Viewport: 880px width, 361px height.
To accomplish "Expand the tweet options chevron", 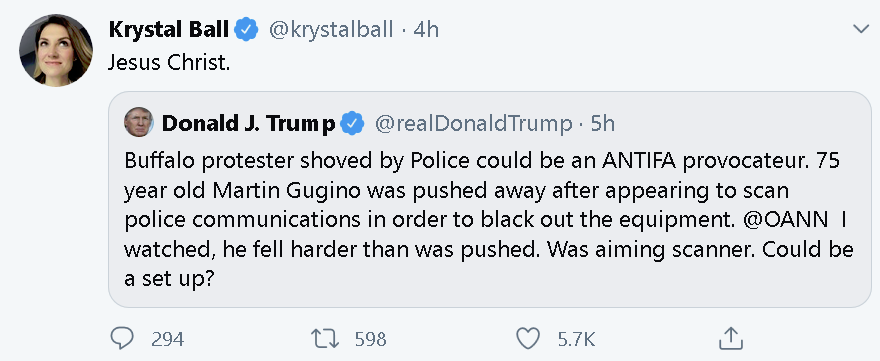I will (860, 29).
